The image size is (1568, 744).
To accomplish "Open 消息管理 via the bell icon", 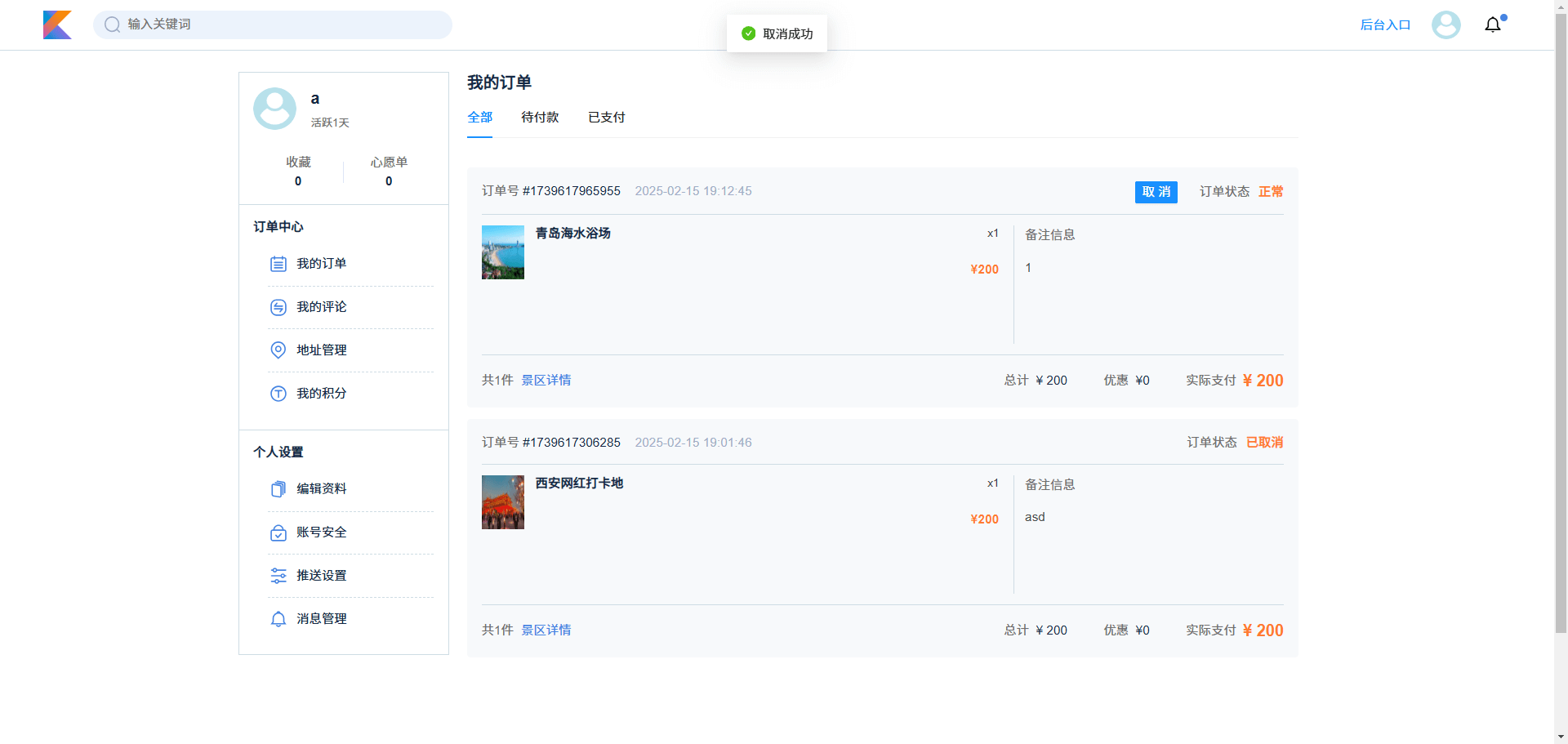I will [278, 618].
